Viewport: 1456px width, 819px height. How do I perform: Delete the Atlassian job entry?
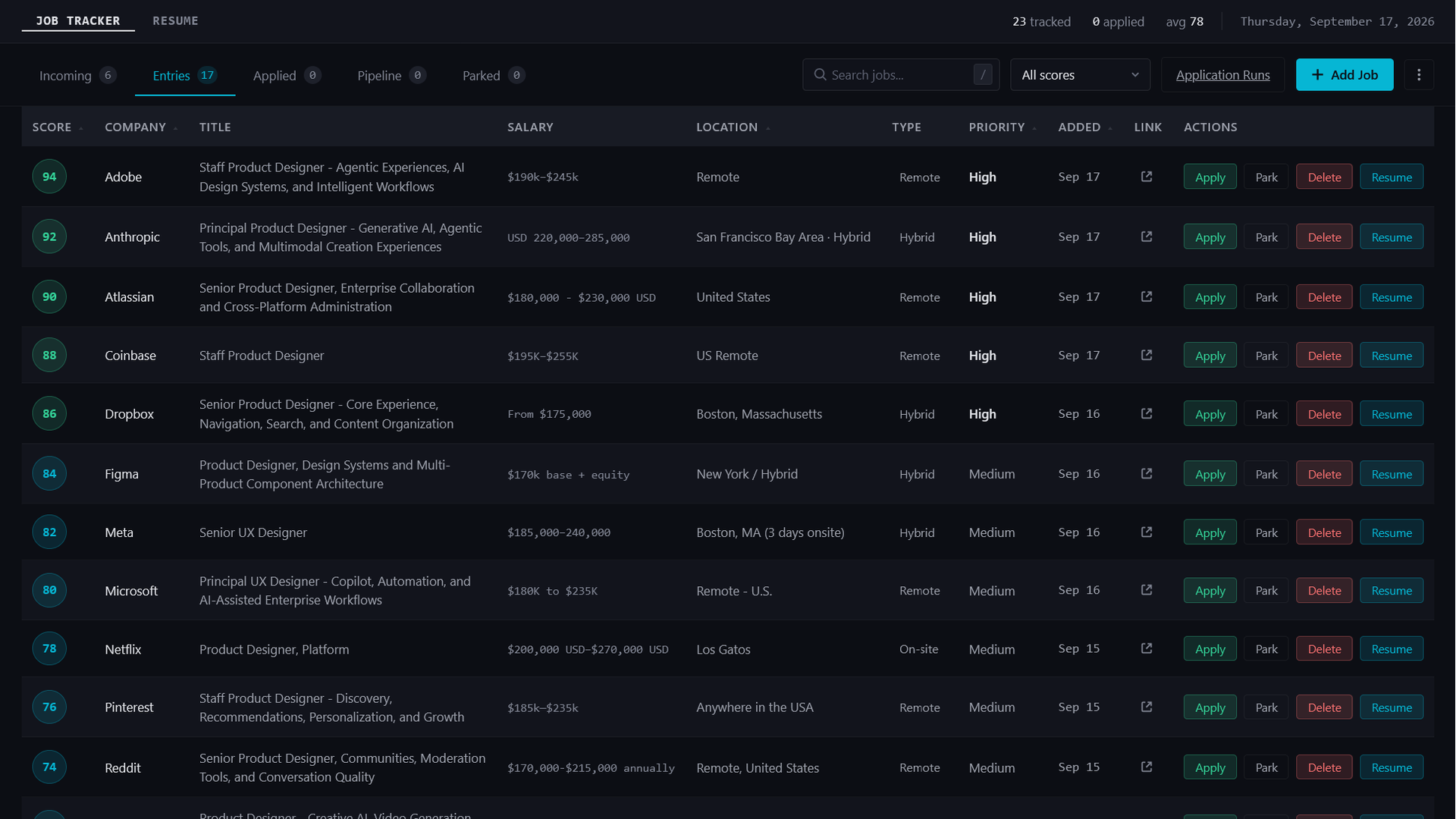coord(1324,297)
